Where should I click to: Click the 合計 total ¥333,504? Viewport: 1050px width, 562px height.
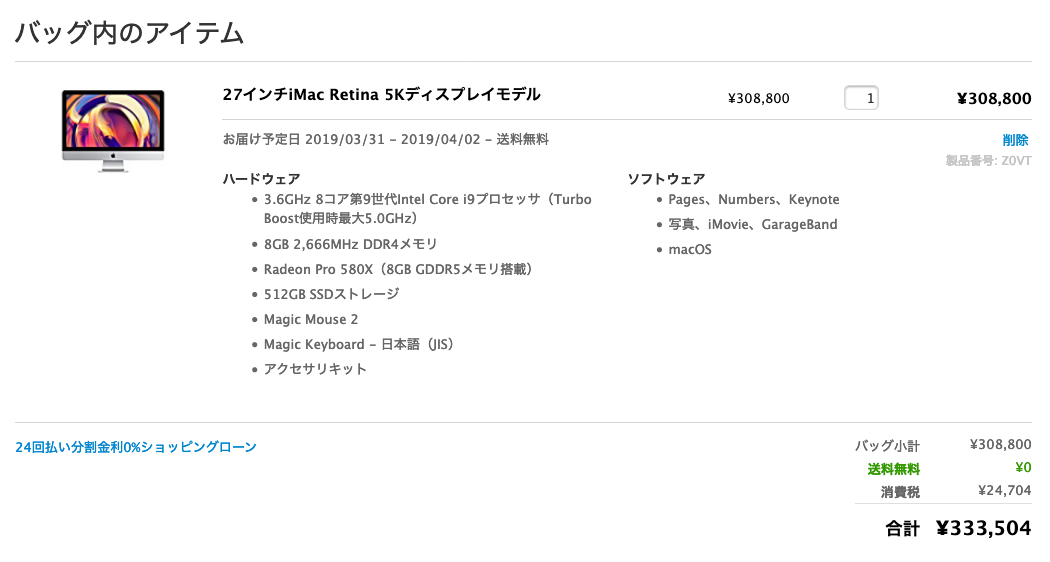tap(982, 529)
